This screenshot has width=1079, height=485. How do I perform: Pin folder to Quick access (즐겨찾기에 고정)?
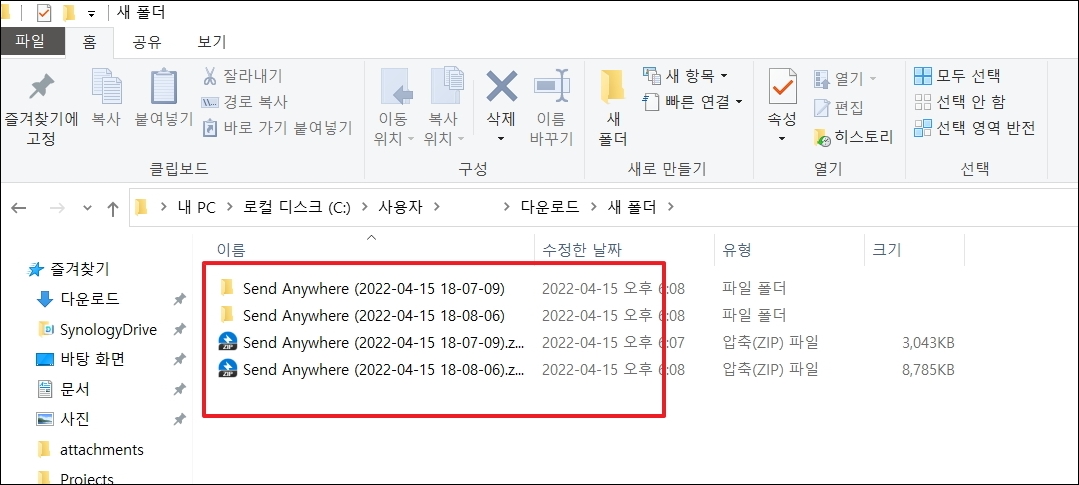coord(41,109)
